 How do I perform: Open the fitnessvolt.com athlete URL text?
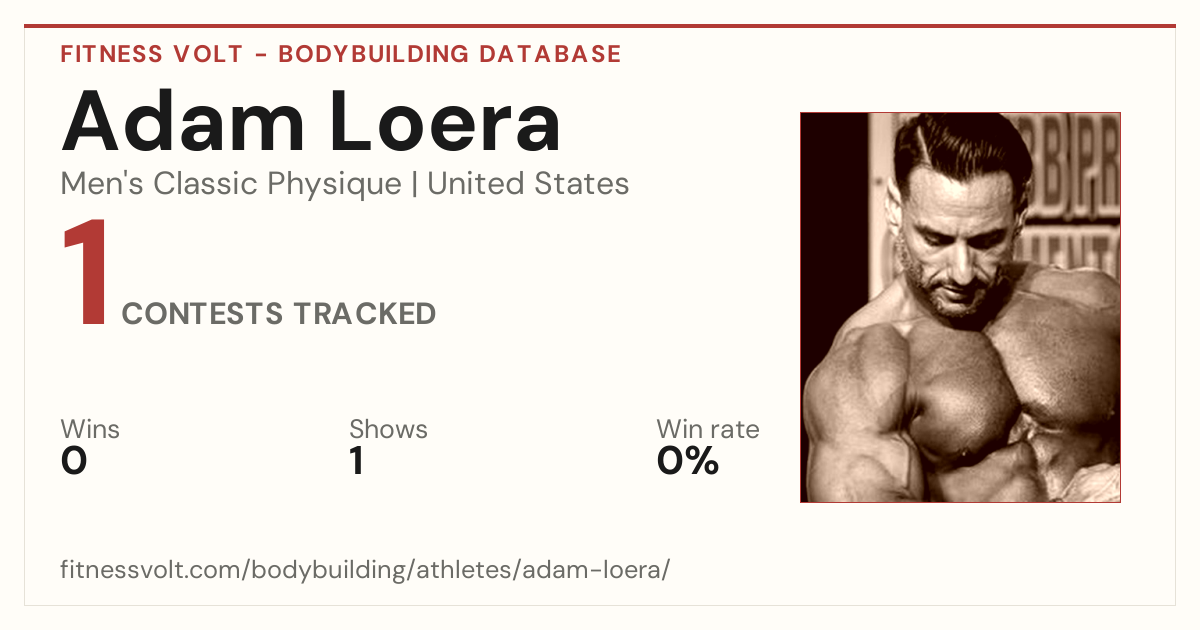(365, 571)
